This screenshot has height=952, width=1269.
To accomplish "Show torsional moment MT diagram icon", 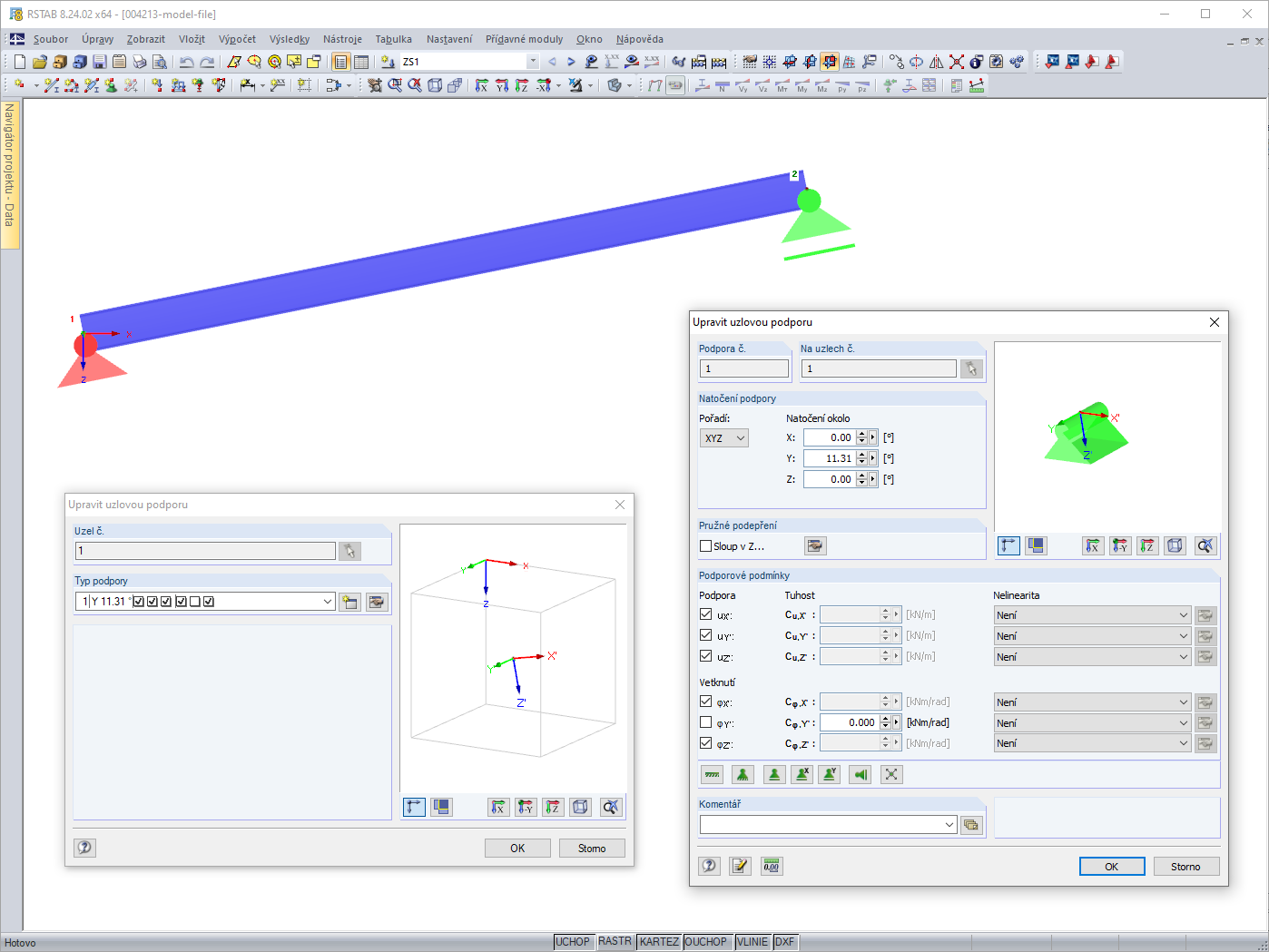I will 782,85.
